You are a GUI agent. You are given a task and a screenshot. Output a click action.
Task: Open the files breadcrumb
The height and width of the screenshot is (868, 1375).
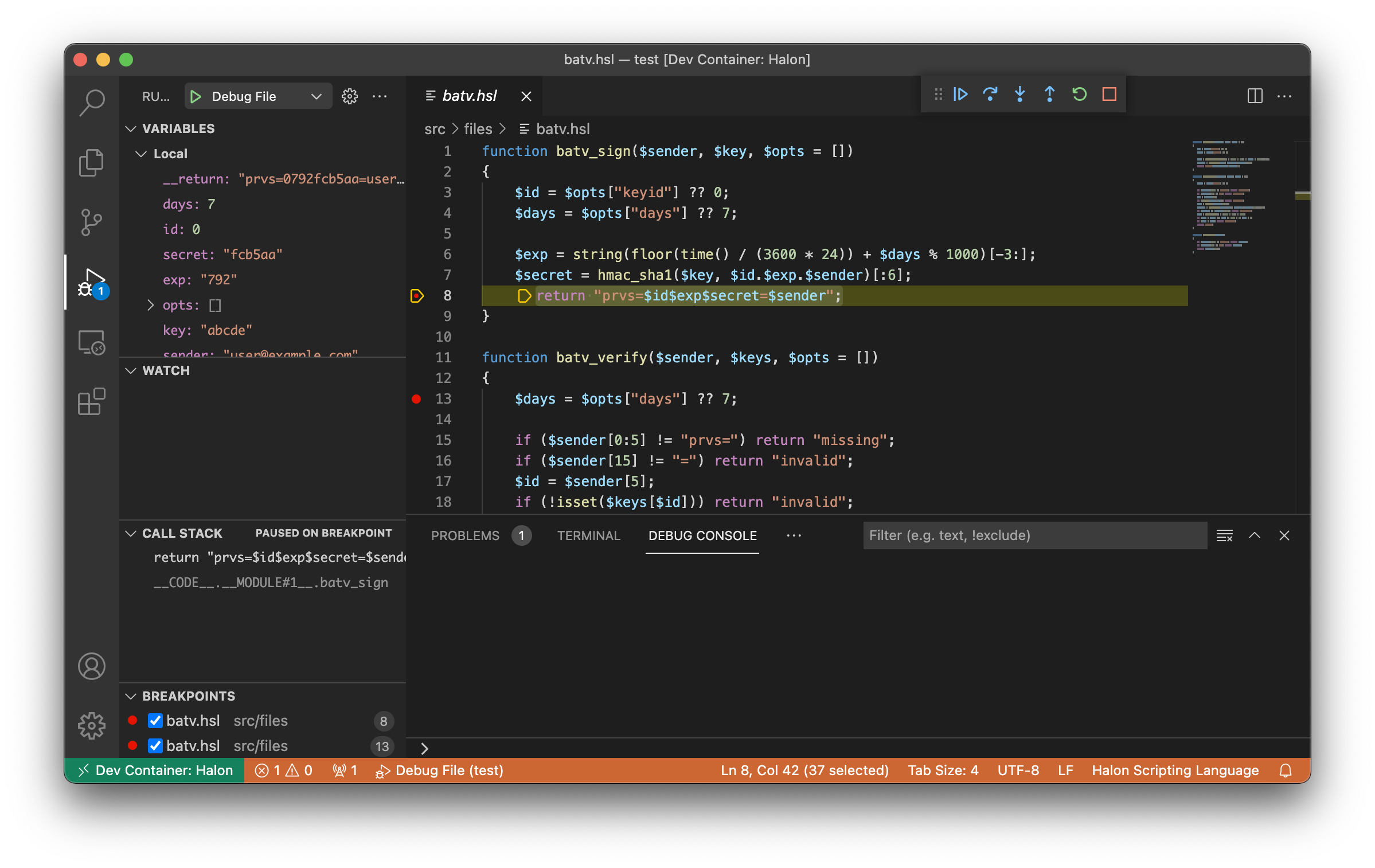478,129
